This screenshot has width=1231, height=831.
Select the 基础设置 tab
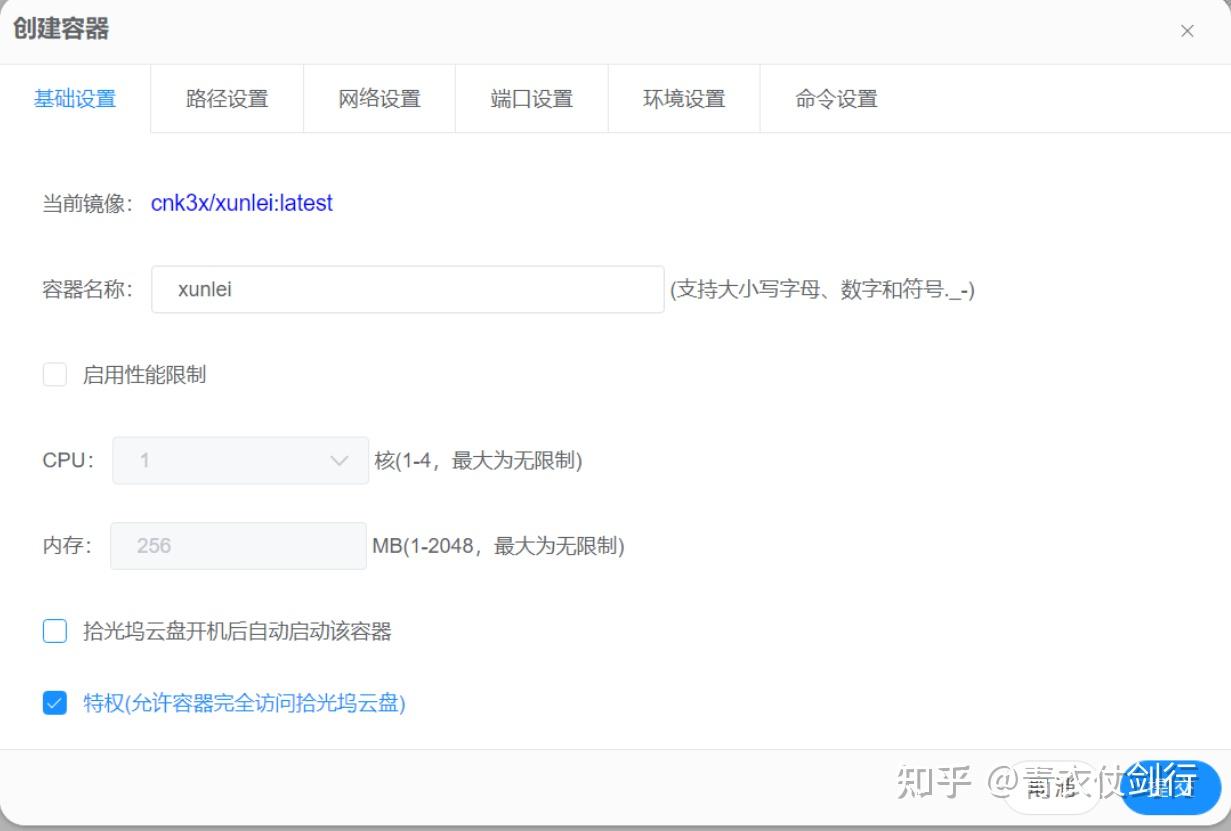click(x=75, y=98)
